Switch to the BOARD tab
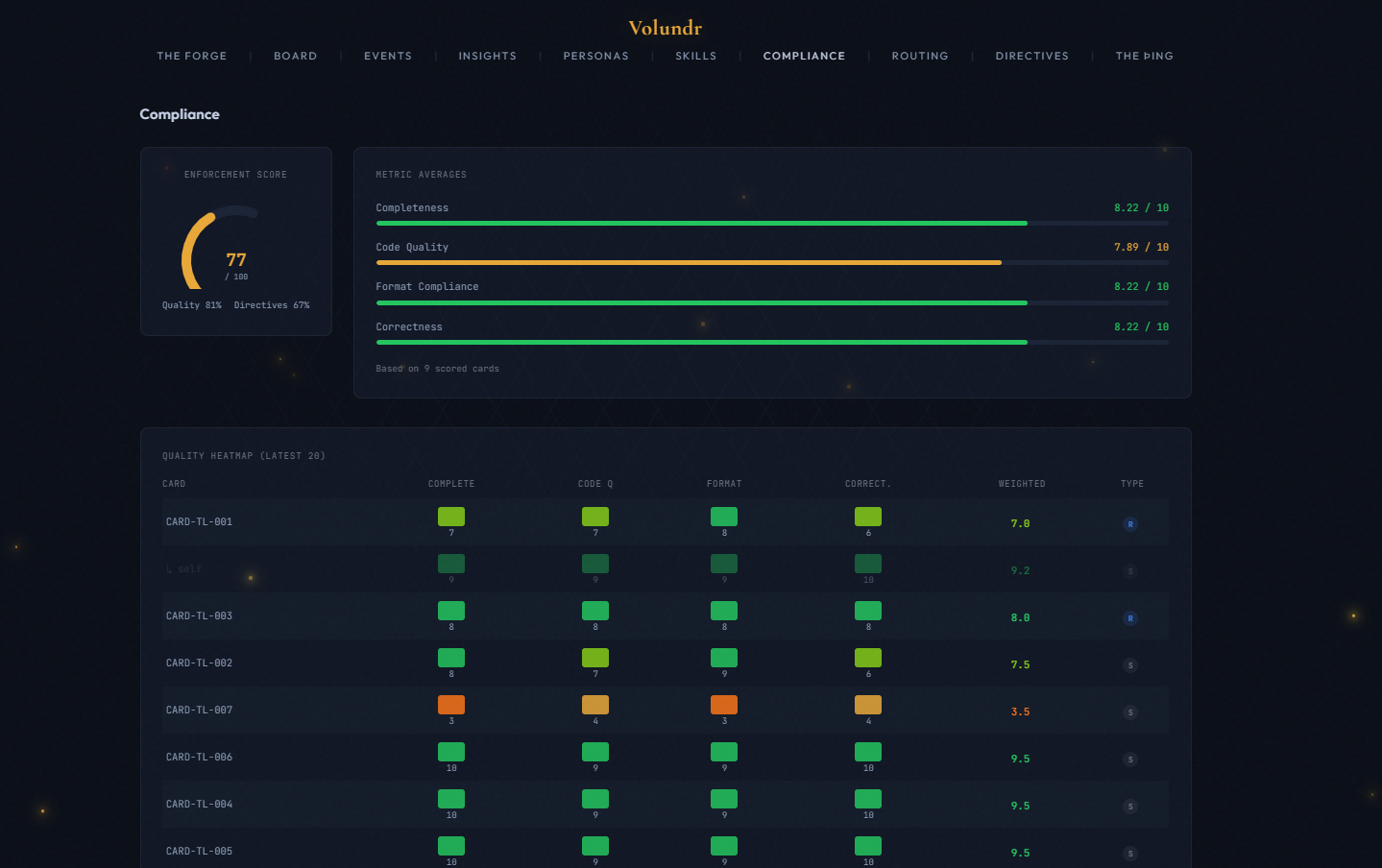Image resolution: width=1382 pixels, height=868 pixels. pos(295,56)
